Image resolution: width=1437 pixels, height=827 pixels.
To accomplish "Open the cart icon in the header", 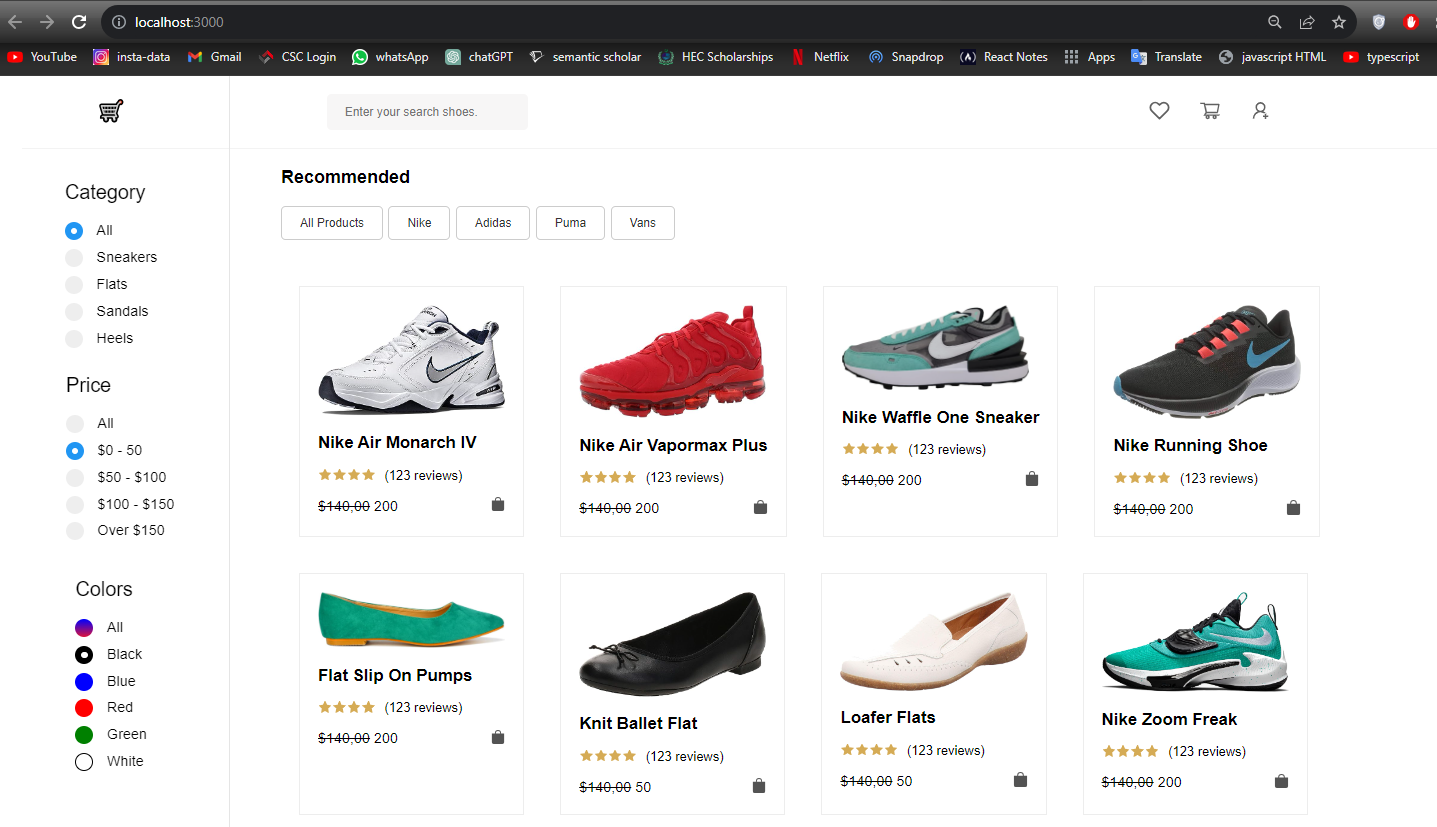I will coord(1210,111).
